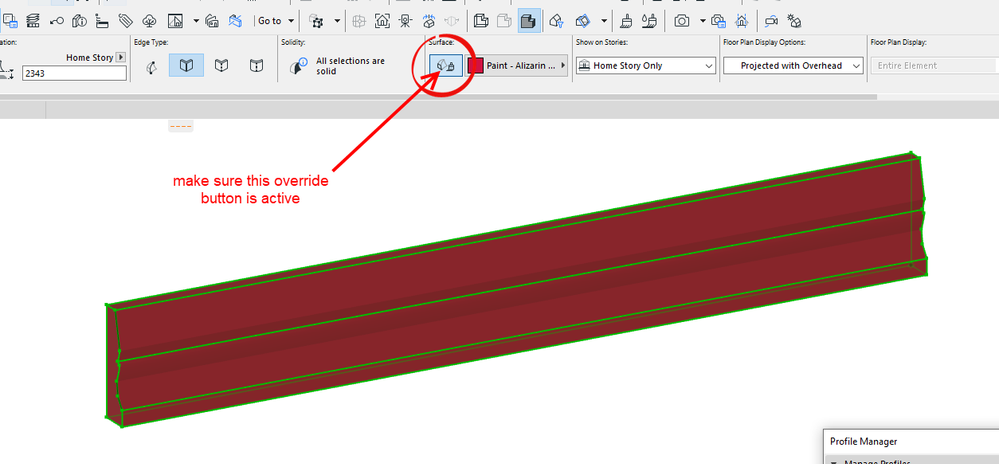Viewport: 999px width, 464px height.
Task: Click the blue rotated 3D plane icon
Action: (x=582, y=21)
